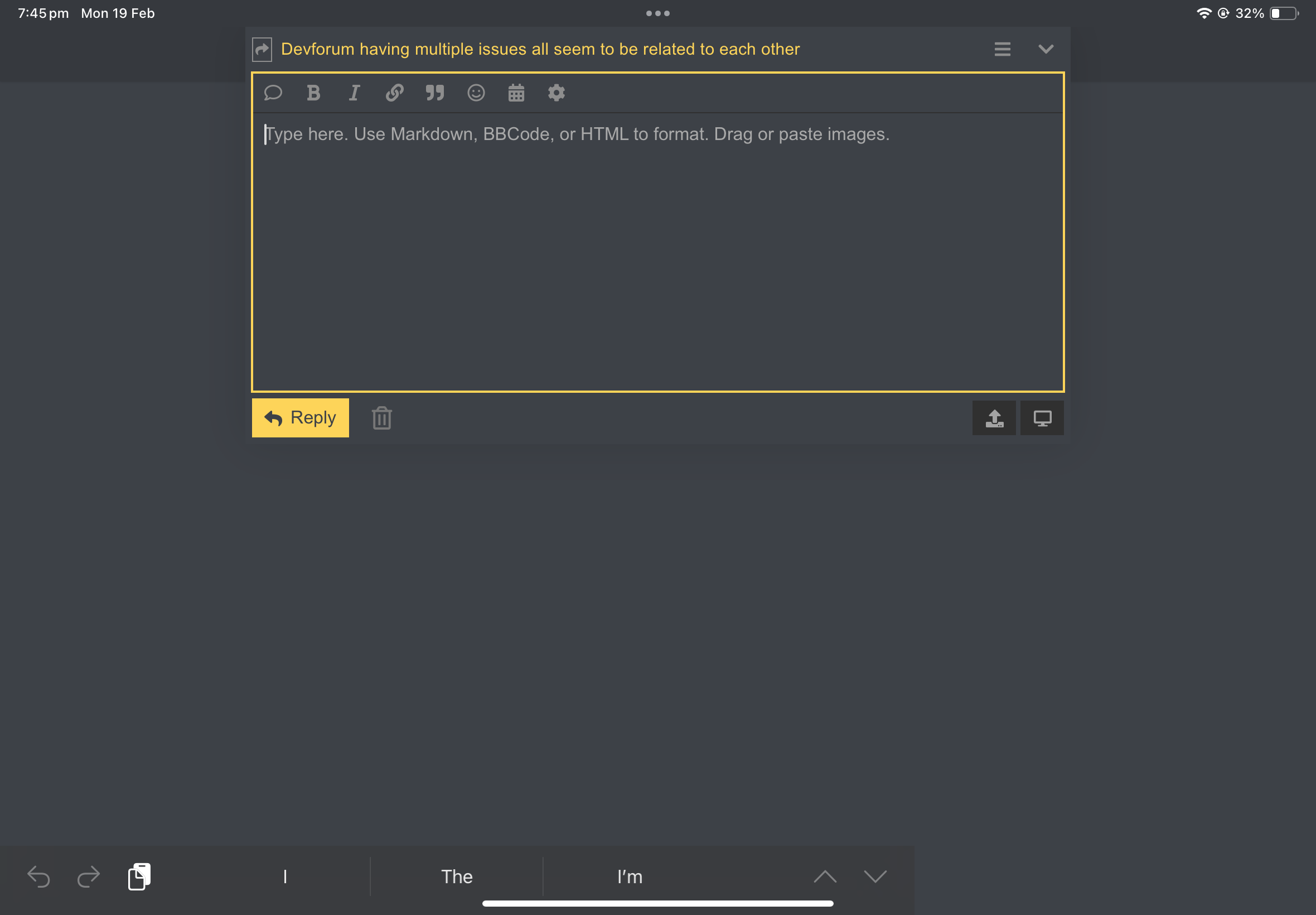The width and height of the screenshot is (1316, 915).
Task: Tap the undo arrow on the keyboard bar
Action: pyautogui.click(x=38, y=876)
